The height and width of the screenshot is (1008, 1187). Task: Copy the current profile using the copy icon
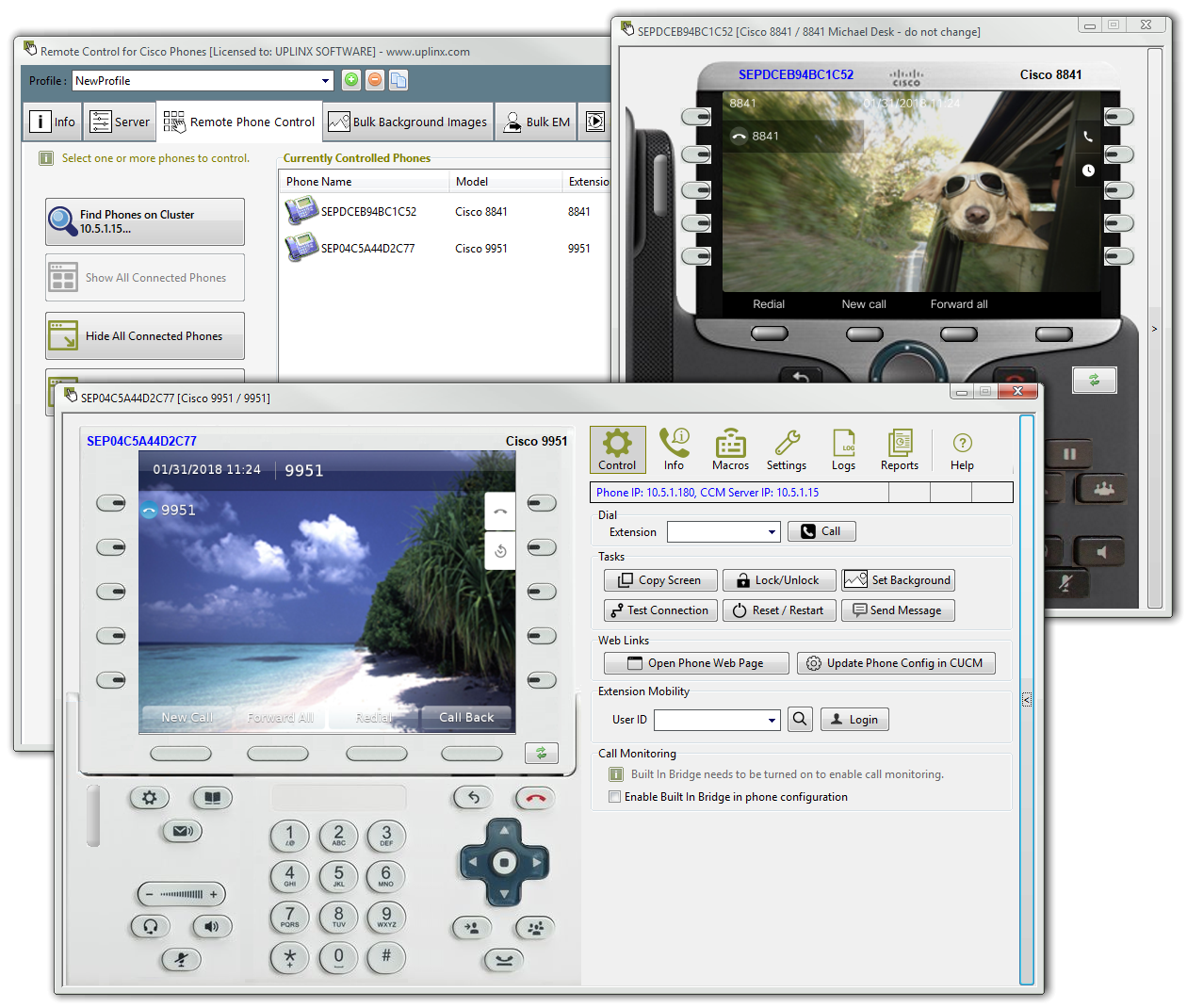[x=398, y=80]
